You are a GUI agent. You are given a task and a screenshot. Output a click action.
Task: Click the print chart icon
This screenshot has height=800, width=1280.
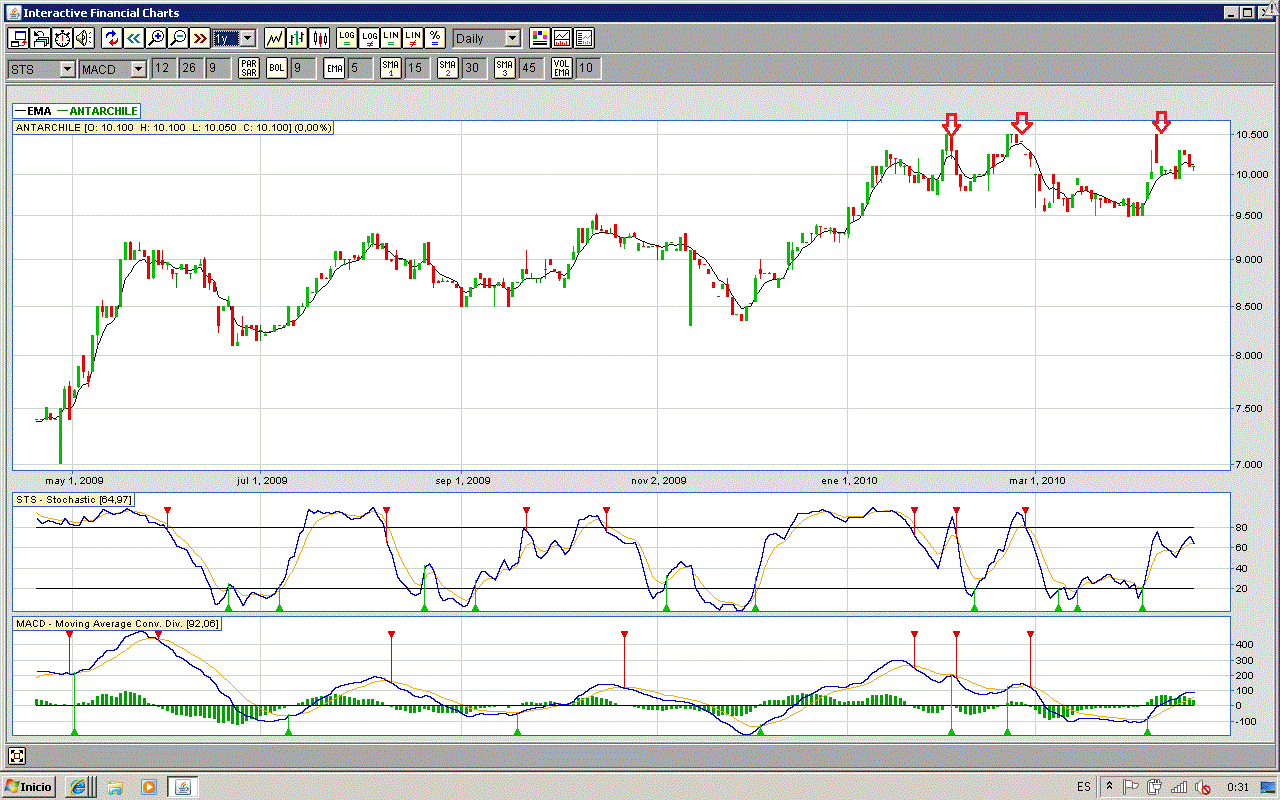tap(40, 38)
